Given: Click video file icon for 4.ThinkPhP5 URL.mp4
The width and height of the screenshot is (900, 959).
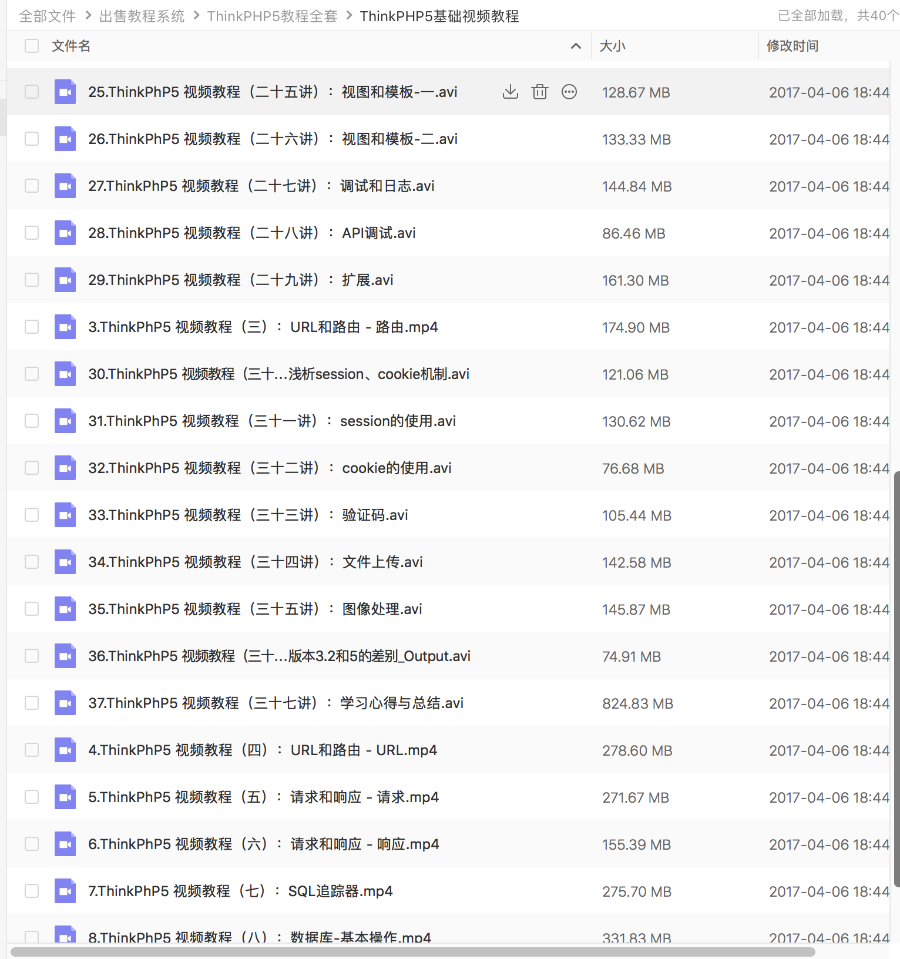Looking at the screenshot, I should (x=65, y=750).
